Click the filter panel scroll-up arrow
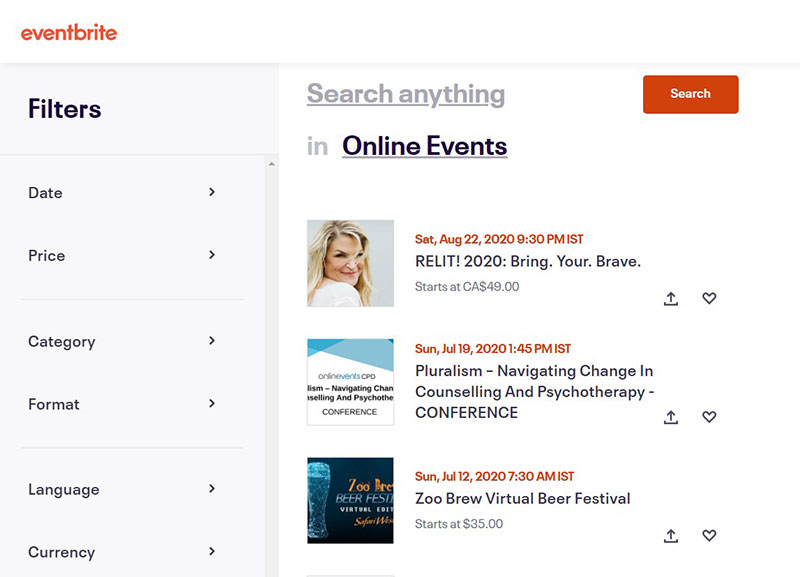Viewport: 800px width, 577px height. pos(271,164)
